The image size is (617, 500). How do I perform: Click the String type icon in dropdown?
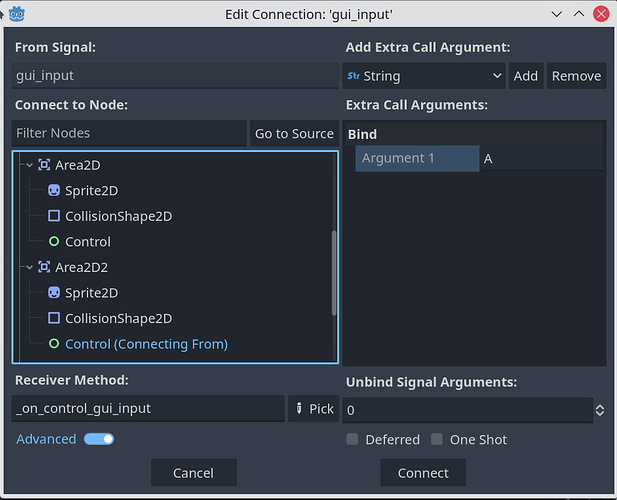pyautogui.click(x=352, y=76)
